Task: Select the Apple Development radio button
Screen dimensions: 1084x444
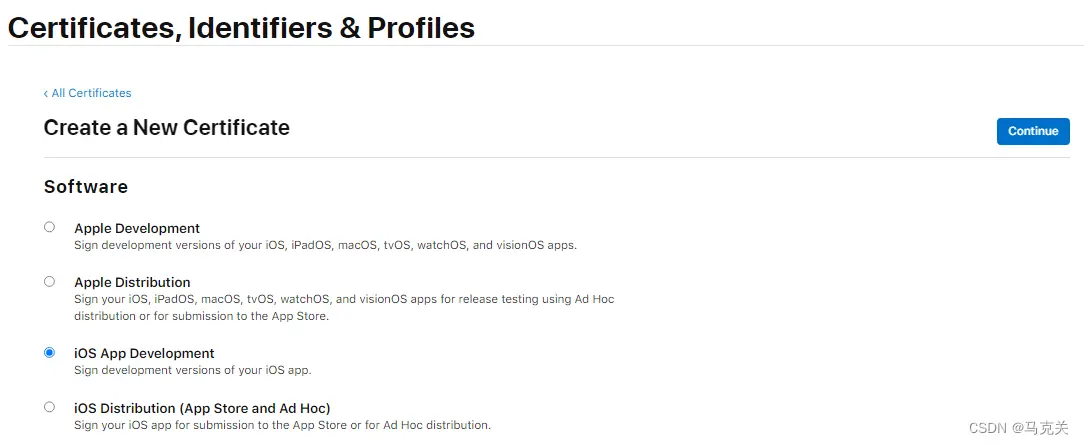Action: pyautogui.click(x=49, y=227)
